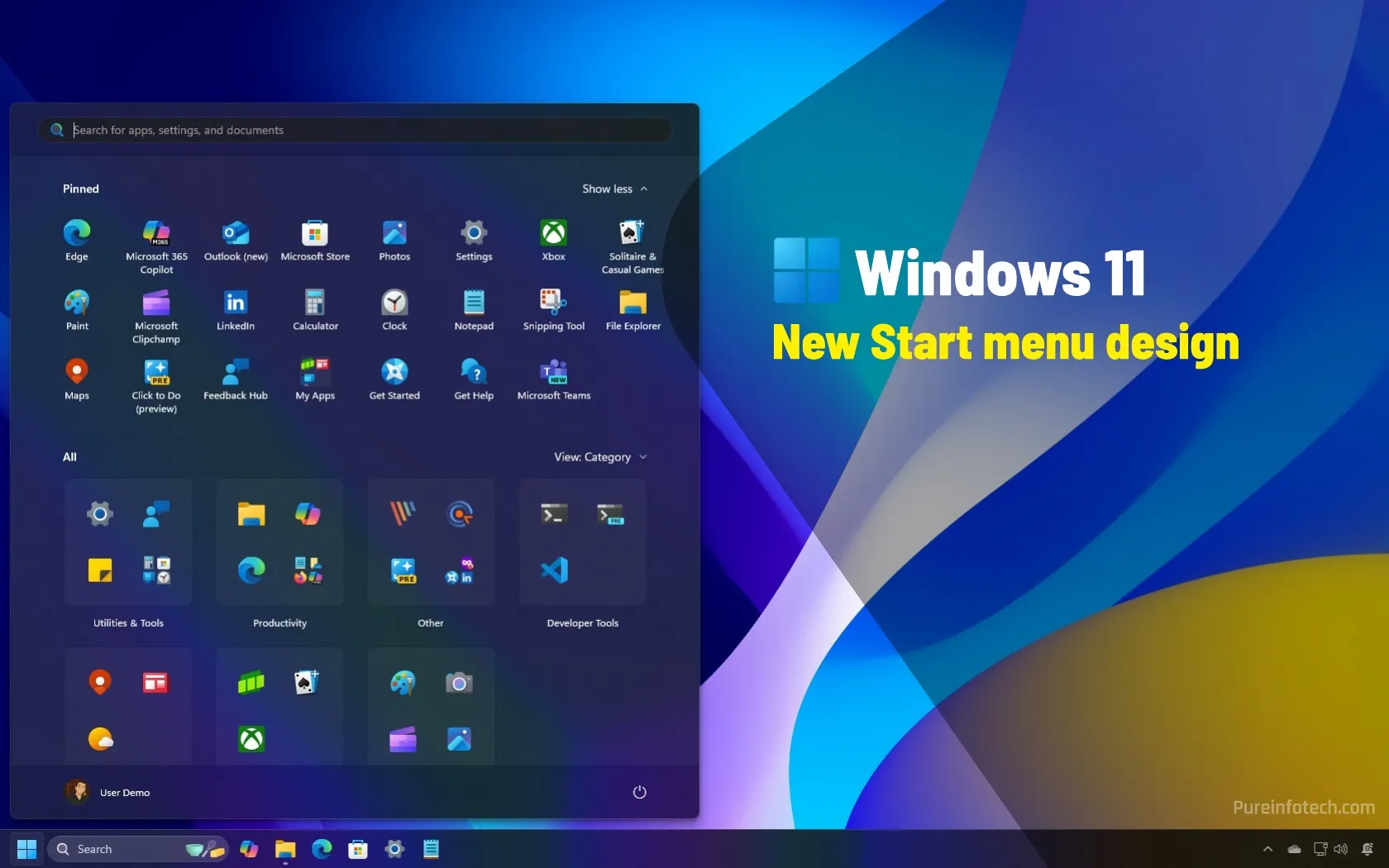Open the Productivity category group
The image size is (1389, 868).
pyautogui.click(x=279, y=542)
